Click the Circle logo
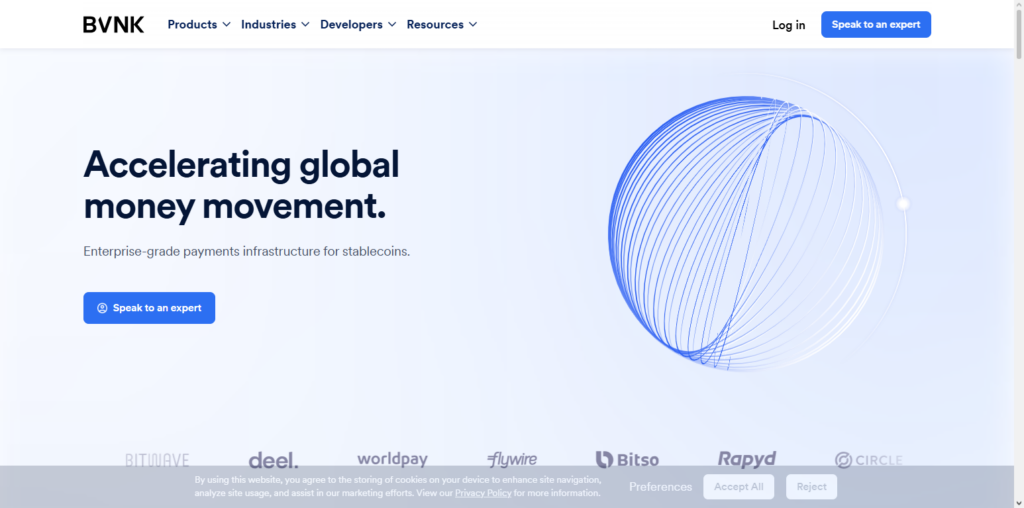The image size is (1024, 508). pyautogui.click(x=869, y=460)
